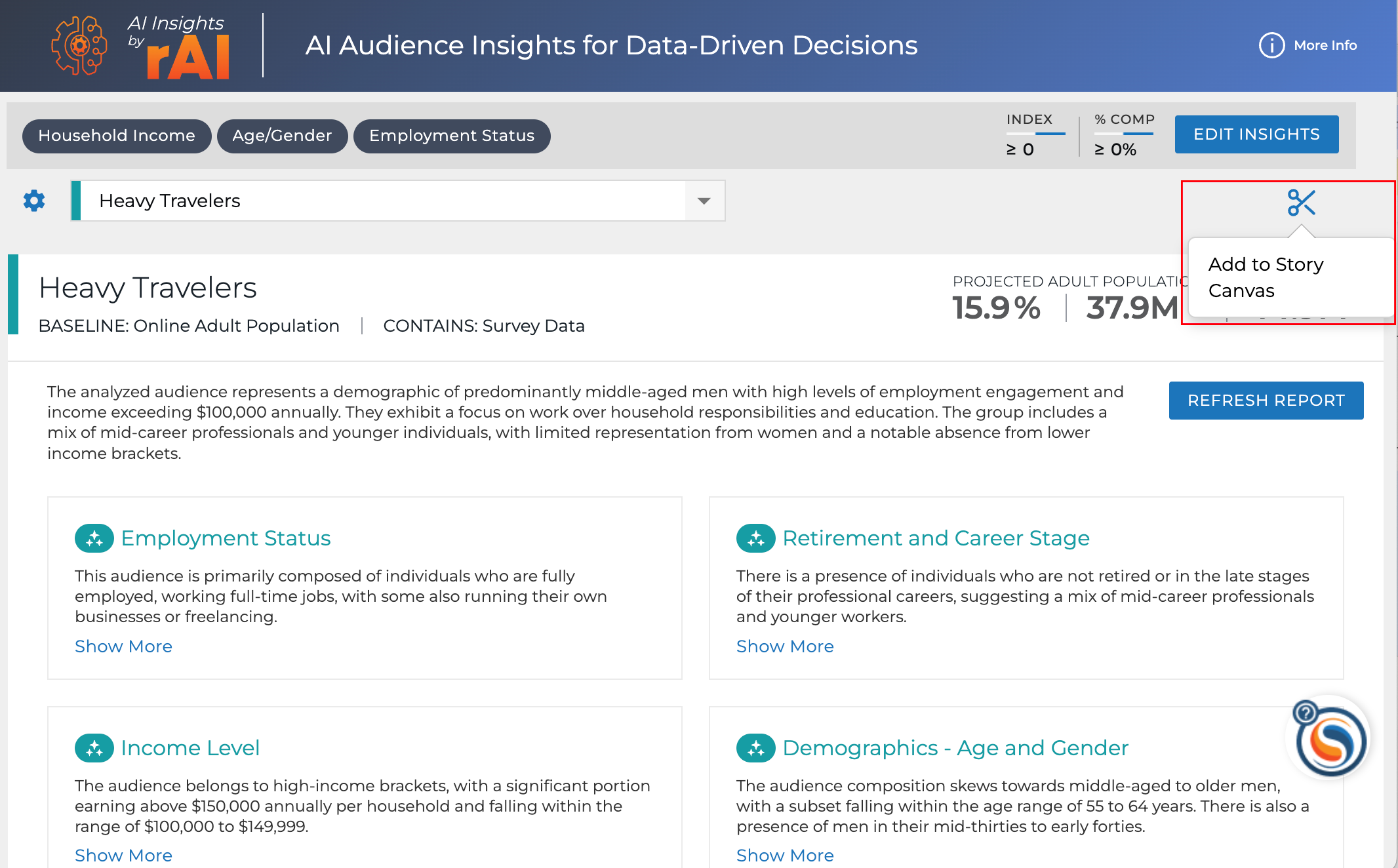Click the Heavy Travelers report heading

click(x=148, y=288)
